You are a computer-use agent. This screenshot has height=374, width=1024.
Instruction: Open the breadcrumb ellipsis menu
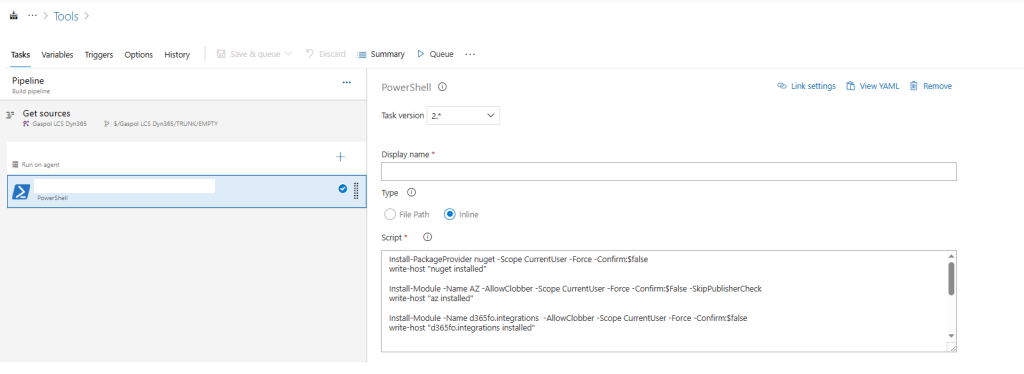32,16
